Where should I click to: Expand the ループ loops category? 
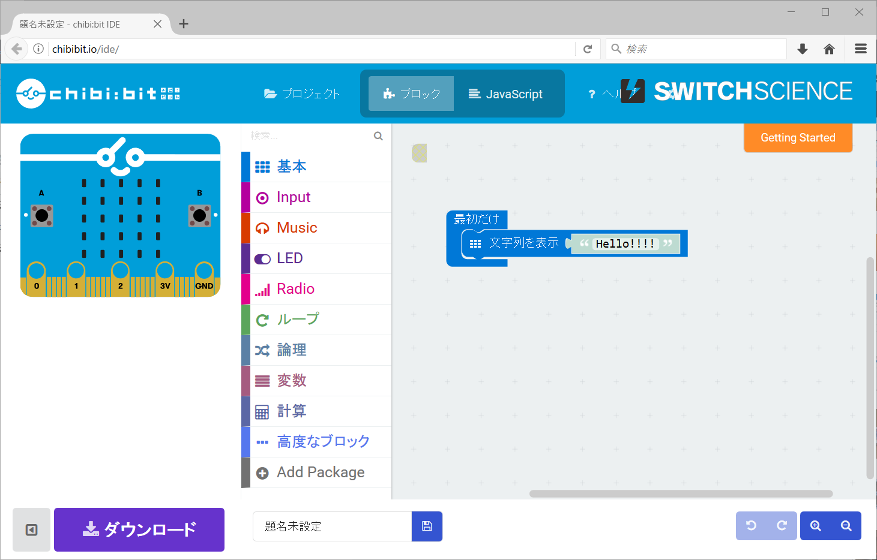click(x=316, y=319)
